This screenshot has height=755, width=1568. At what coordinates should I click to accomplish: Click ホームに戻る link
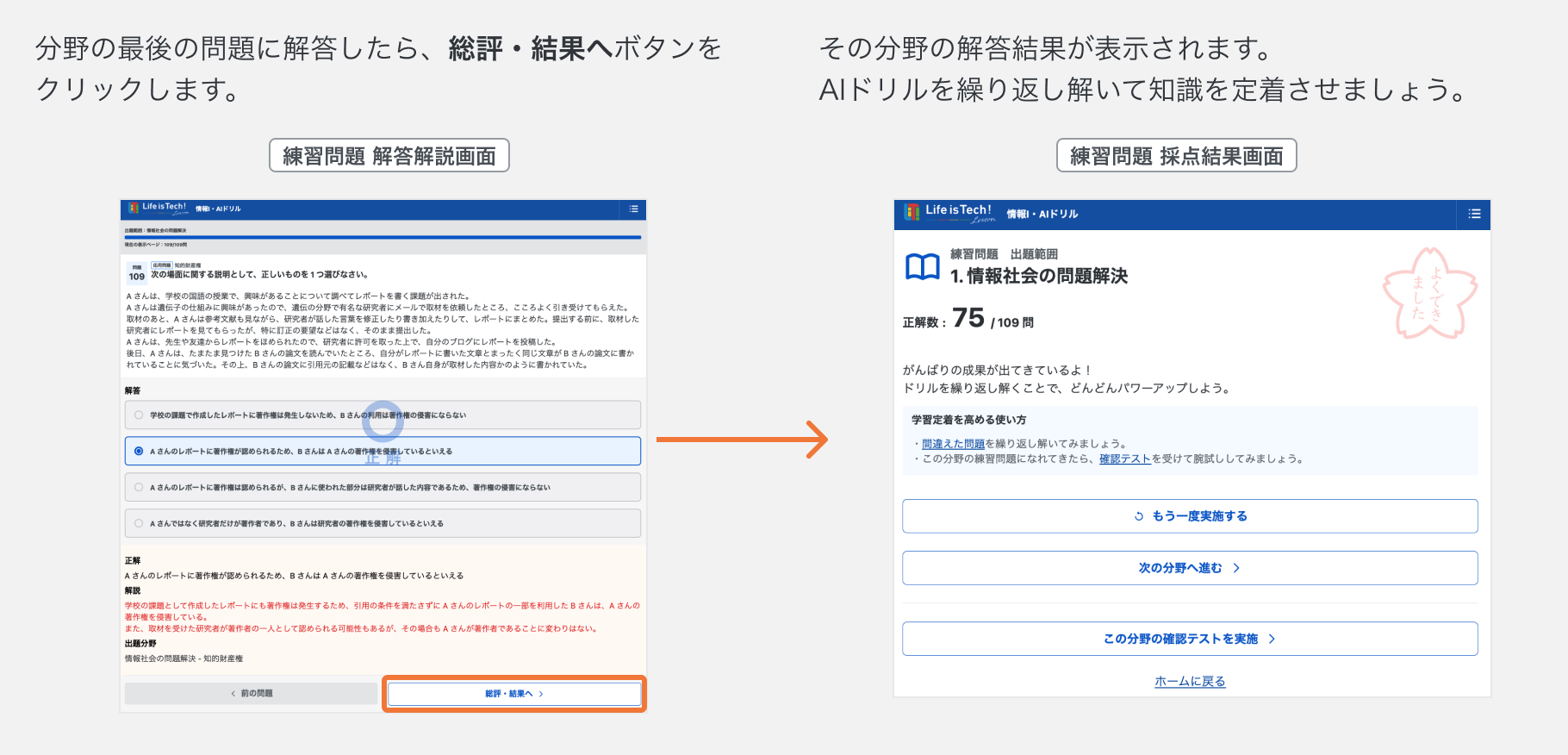(x=1190, y=681)
